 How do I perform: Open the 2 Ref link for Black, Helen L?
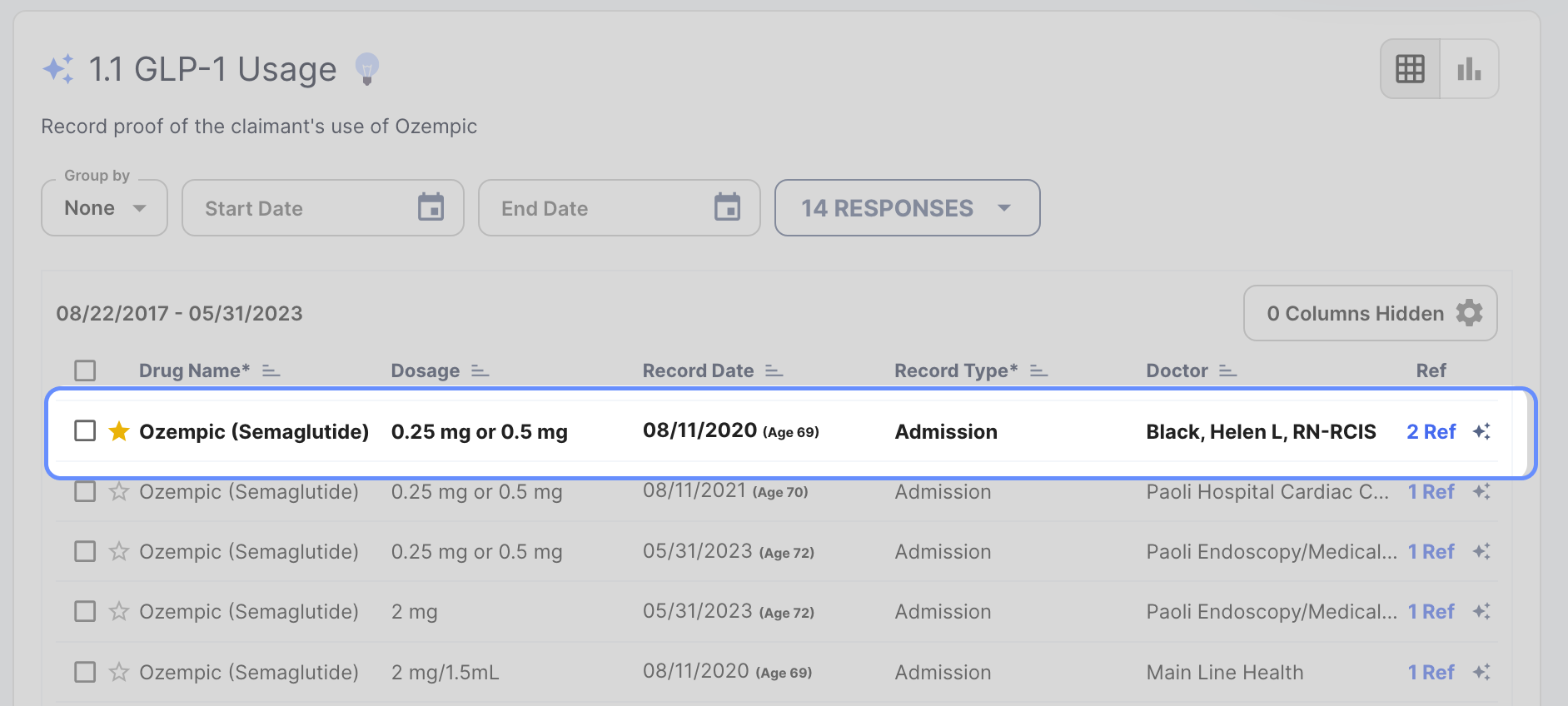click(x=1431, y=431)
